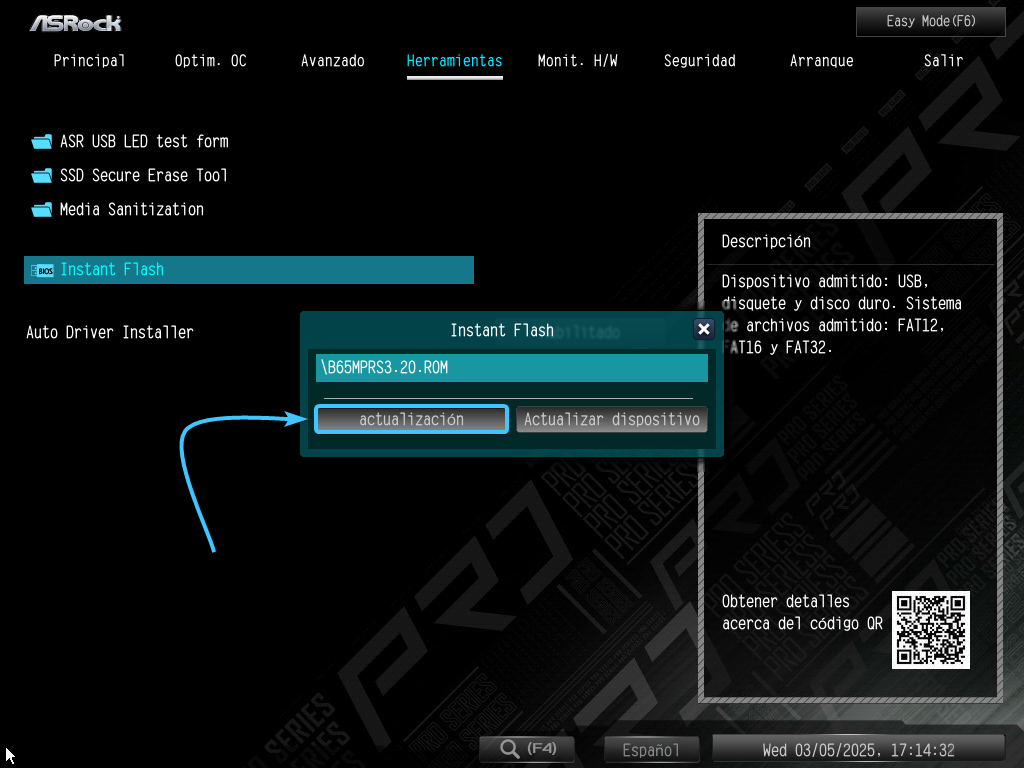Select the Herramientas tab
Image resolution: width=1024 pixels, height=768 pixels.
pos(455,61)
